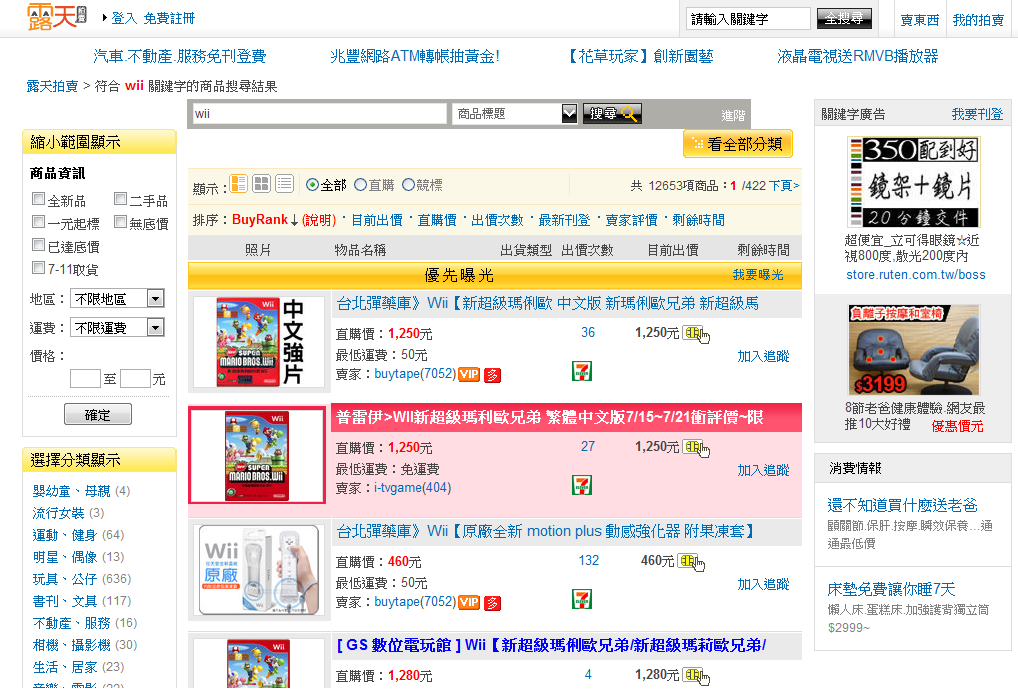Focus the 請輸入關鍵字 header search field
Image resolution: width=1018 pixels, height=698 pixels.
pos(748,19)
